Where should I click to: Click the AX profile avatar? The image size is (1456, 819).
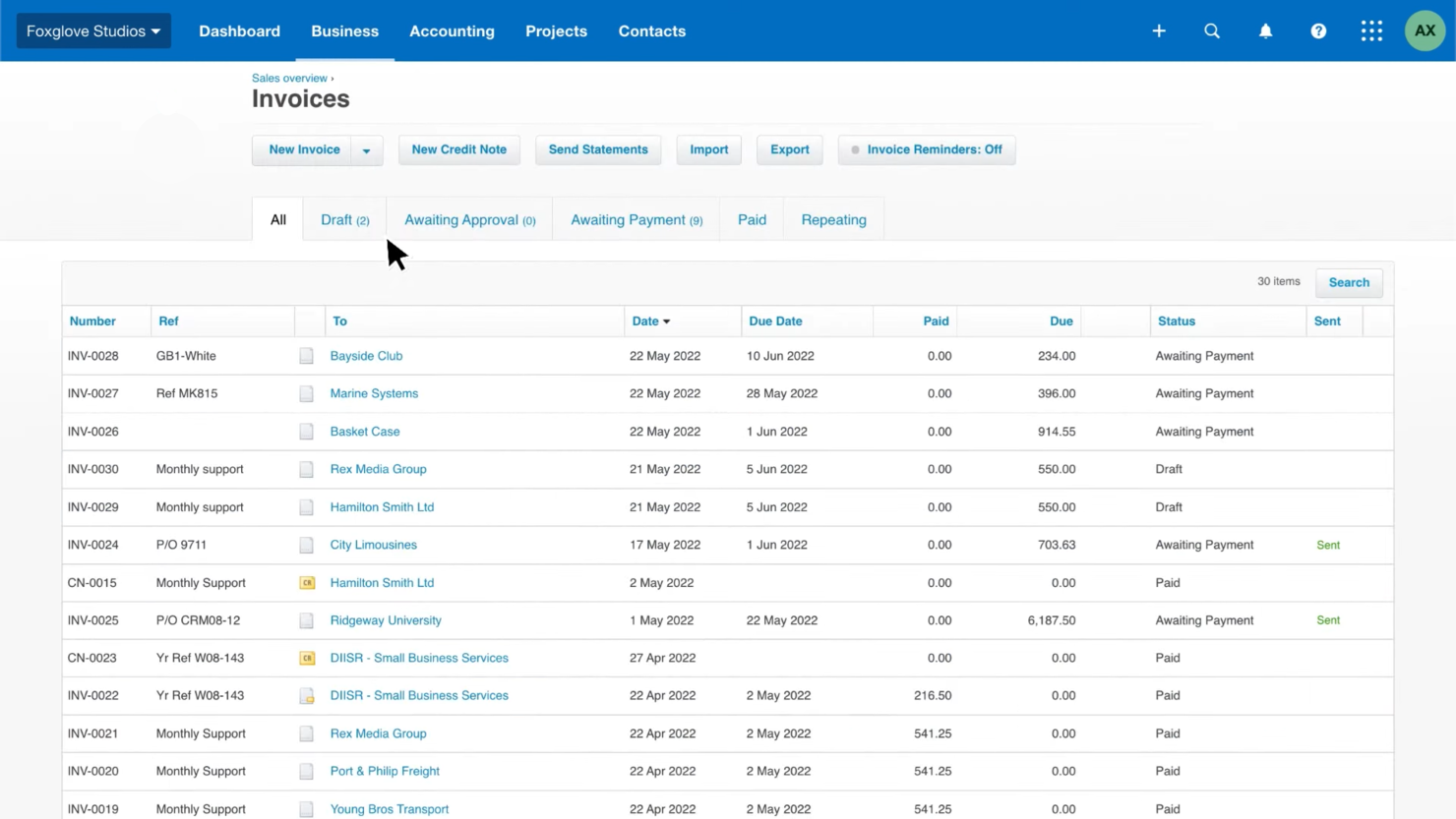coord(1425,30)
